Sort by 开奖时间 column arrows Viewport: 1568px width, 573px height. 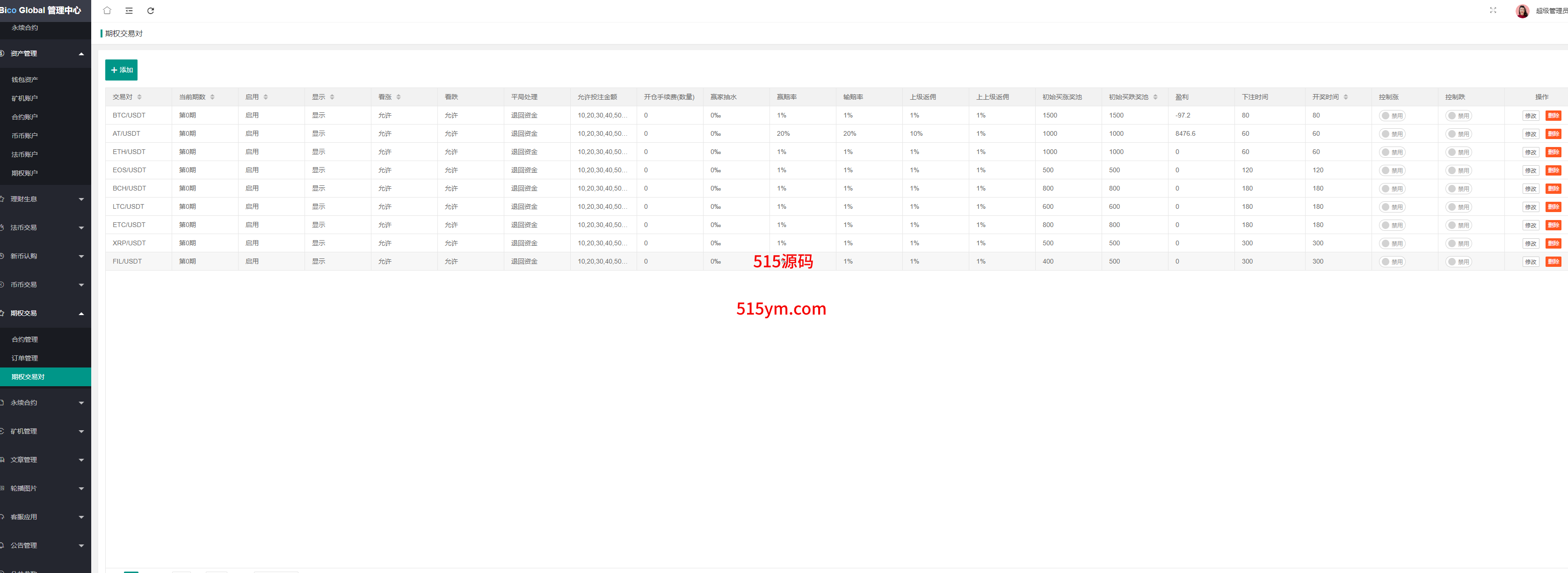tap(1346, 97)
